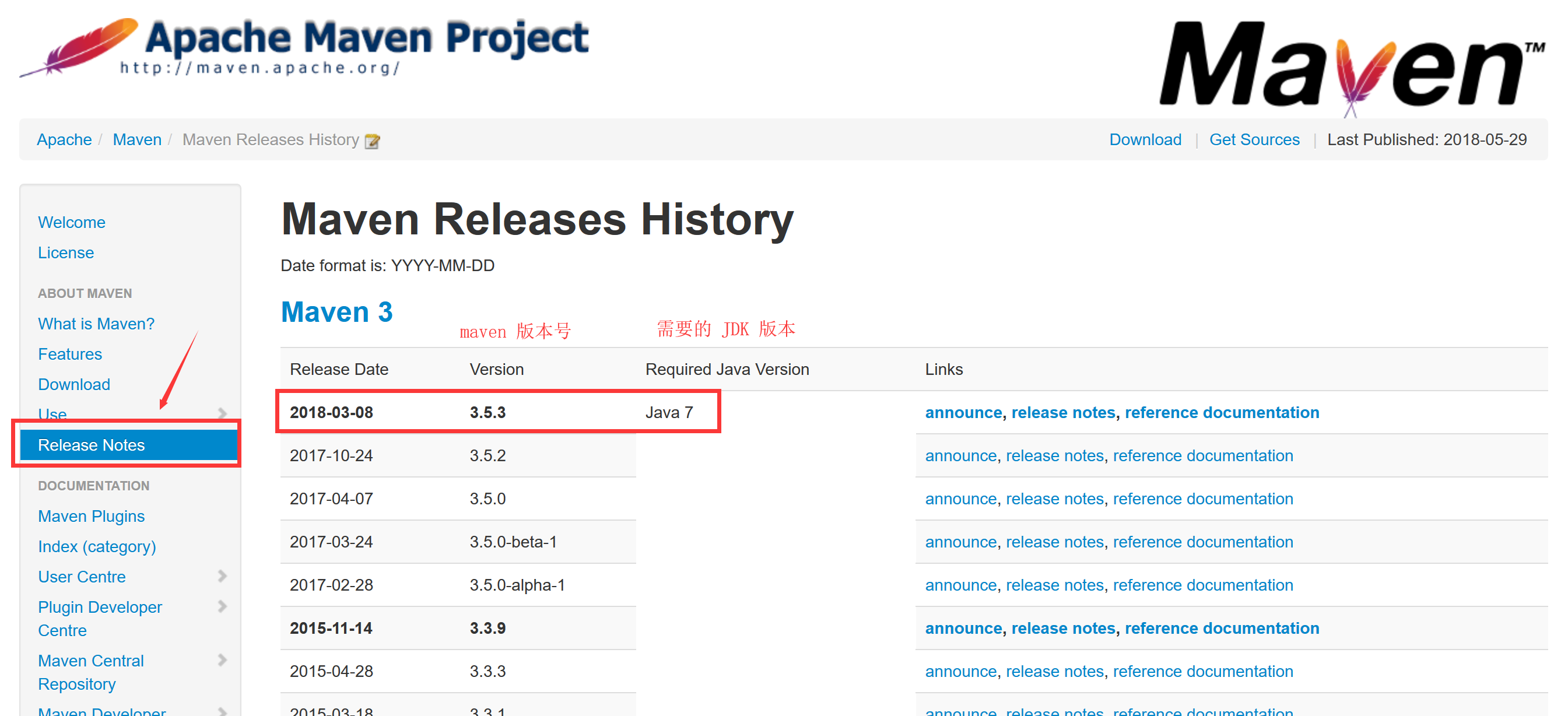Open release notes link for version 3.5.2
This screenshot has width=1568, height=716.
(x=1054, y=455)
